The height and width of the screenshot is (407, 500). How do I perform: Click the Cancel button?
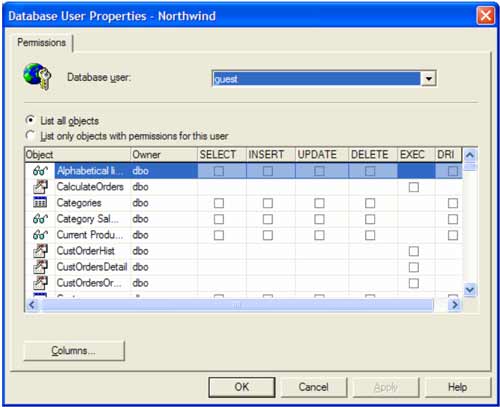point(313,387)
